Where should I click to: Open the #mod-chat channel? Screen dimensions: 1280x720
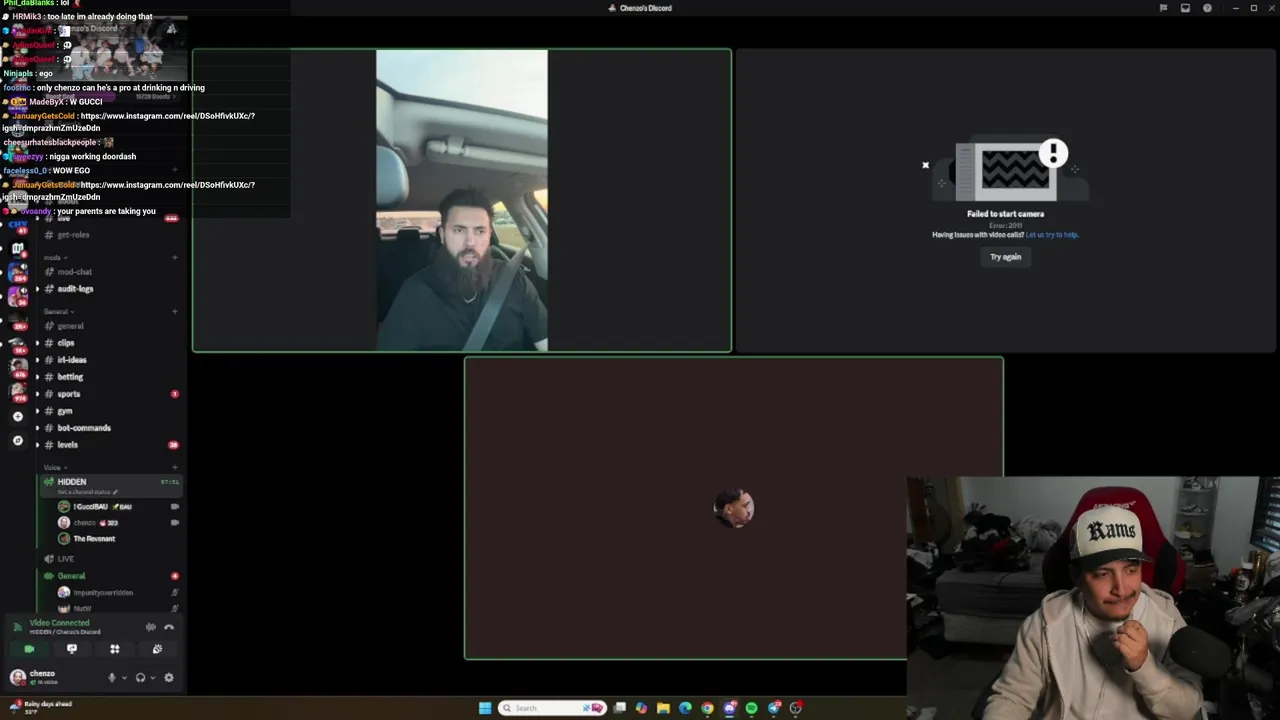[111, 272]
